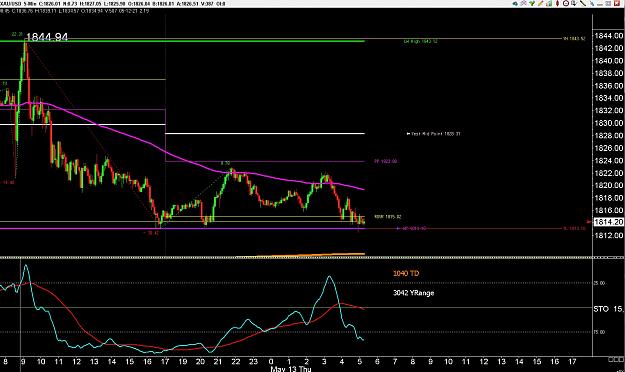Click the 1828.00 price axis label
Viewport: 625px width, 372px height.
(x=609, y=135)
